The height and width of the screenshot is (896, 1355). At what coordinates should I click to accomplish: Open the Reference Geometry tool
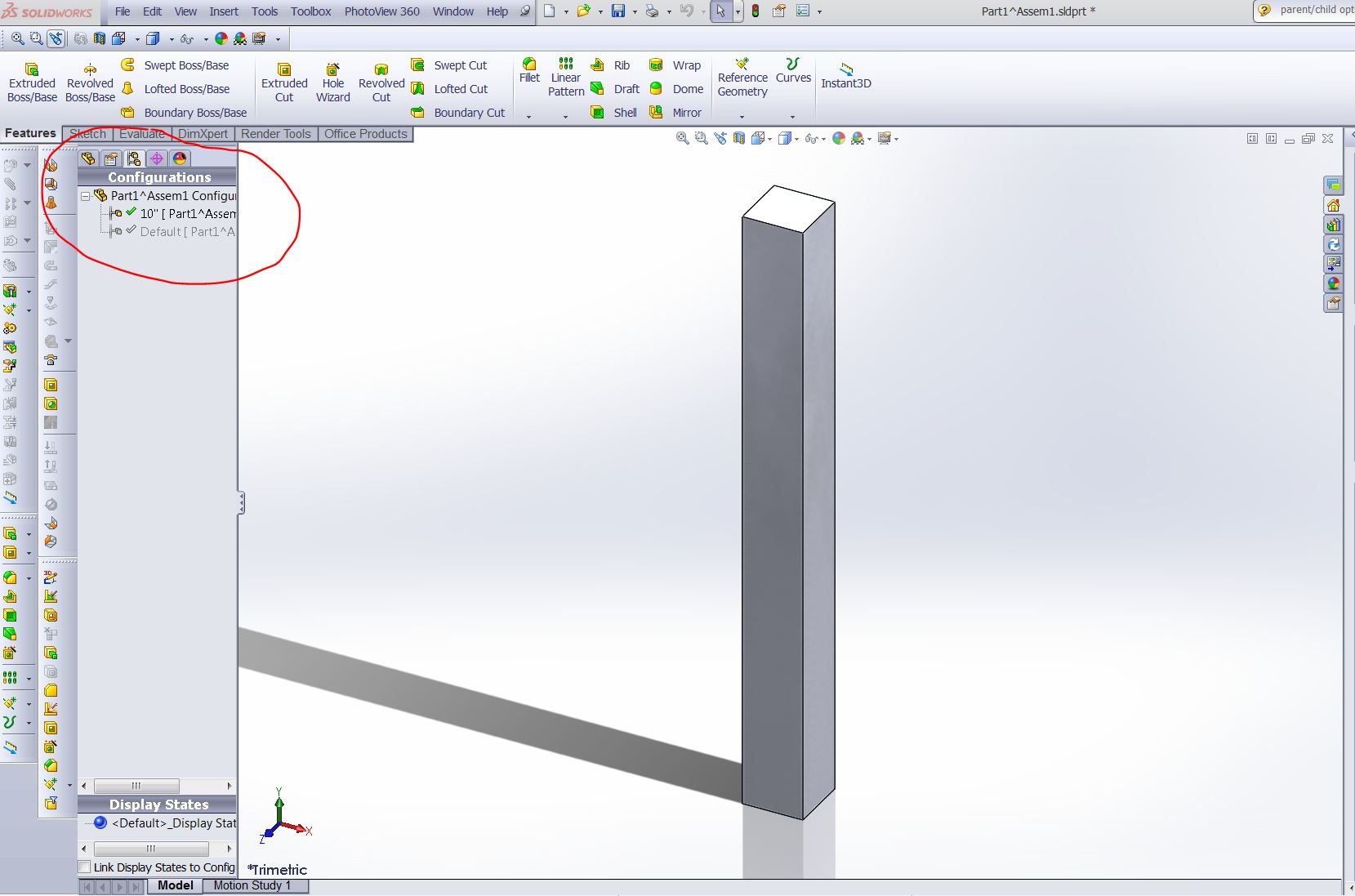click(x=742, y=78)
